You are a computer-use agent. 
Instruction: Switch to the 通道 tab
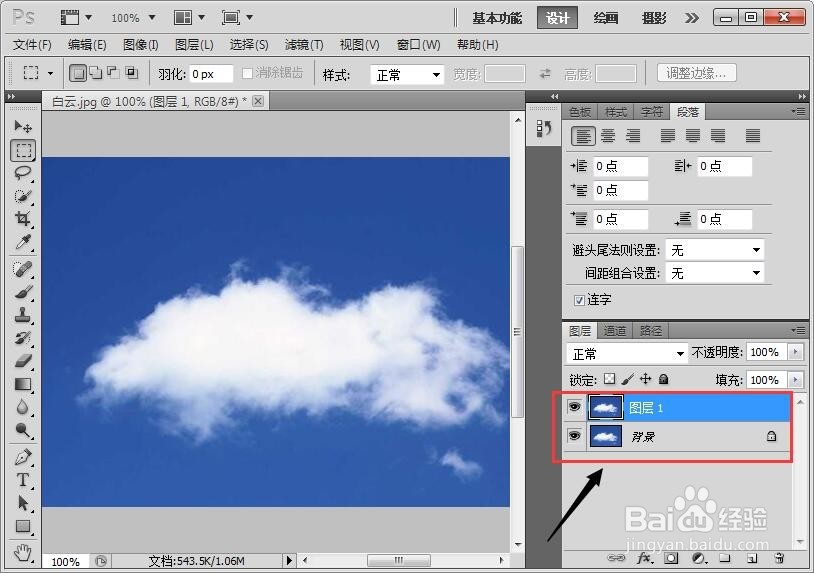(615, 331)
